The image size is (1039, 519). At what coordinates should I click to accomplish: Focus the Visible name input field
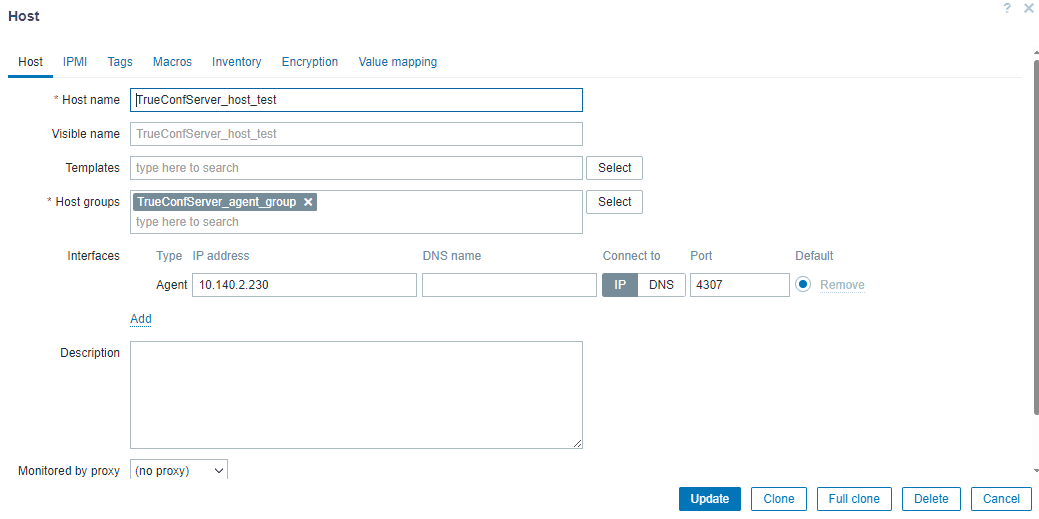tap(356, 134)
